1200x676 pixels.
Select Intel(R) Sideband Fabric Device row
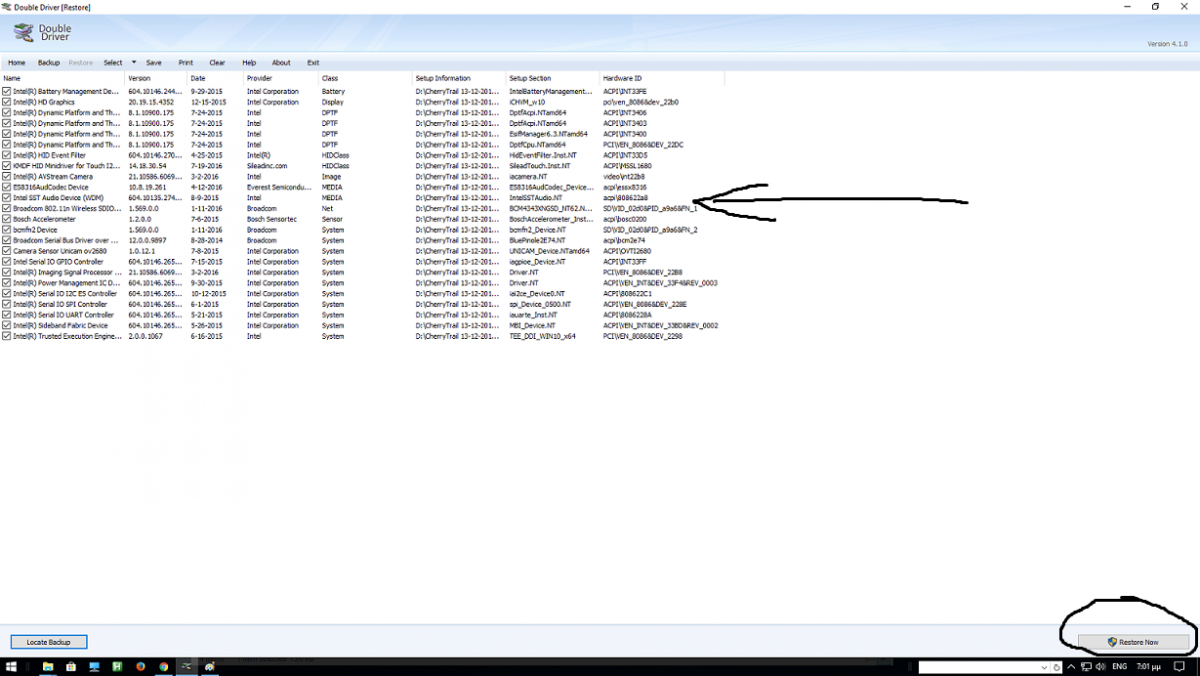coord(360,325)
